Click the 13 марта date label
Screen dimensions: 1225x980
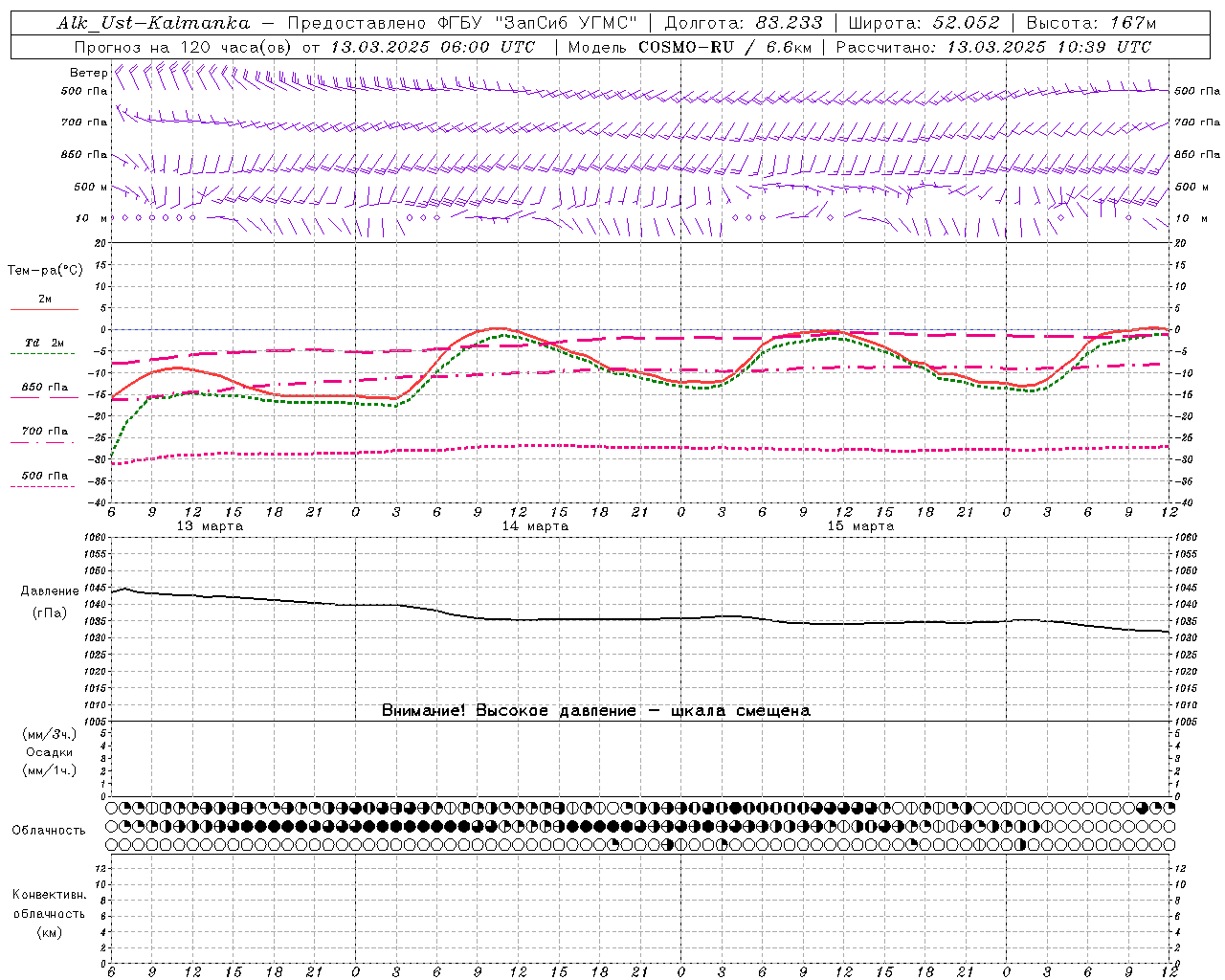(210, 526)
